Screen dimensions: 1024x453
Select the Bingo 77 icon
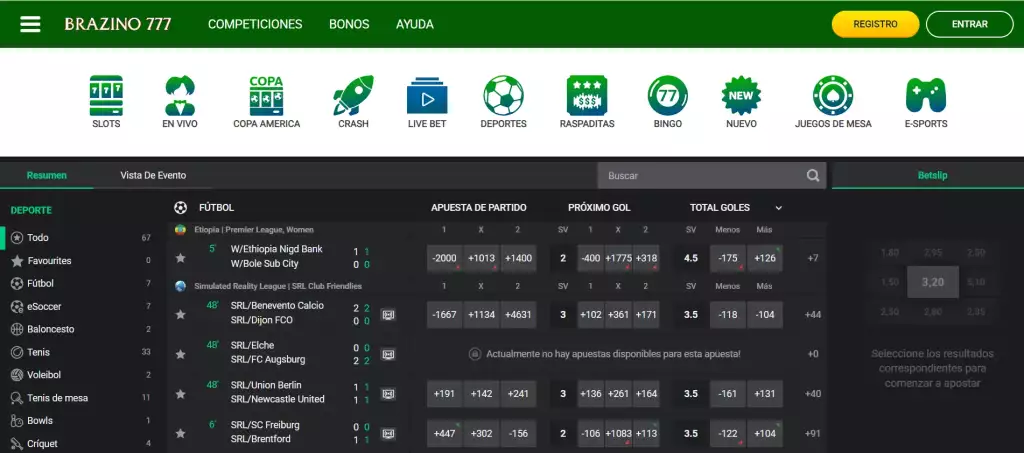point(667,96)
